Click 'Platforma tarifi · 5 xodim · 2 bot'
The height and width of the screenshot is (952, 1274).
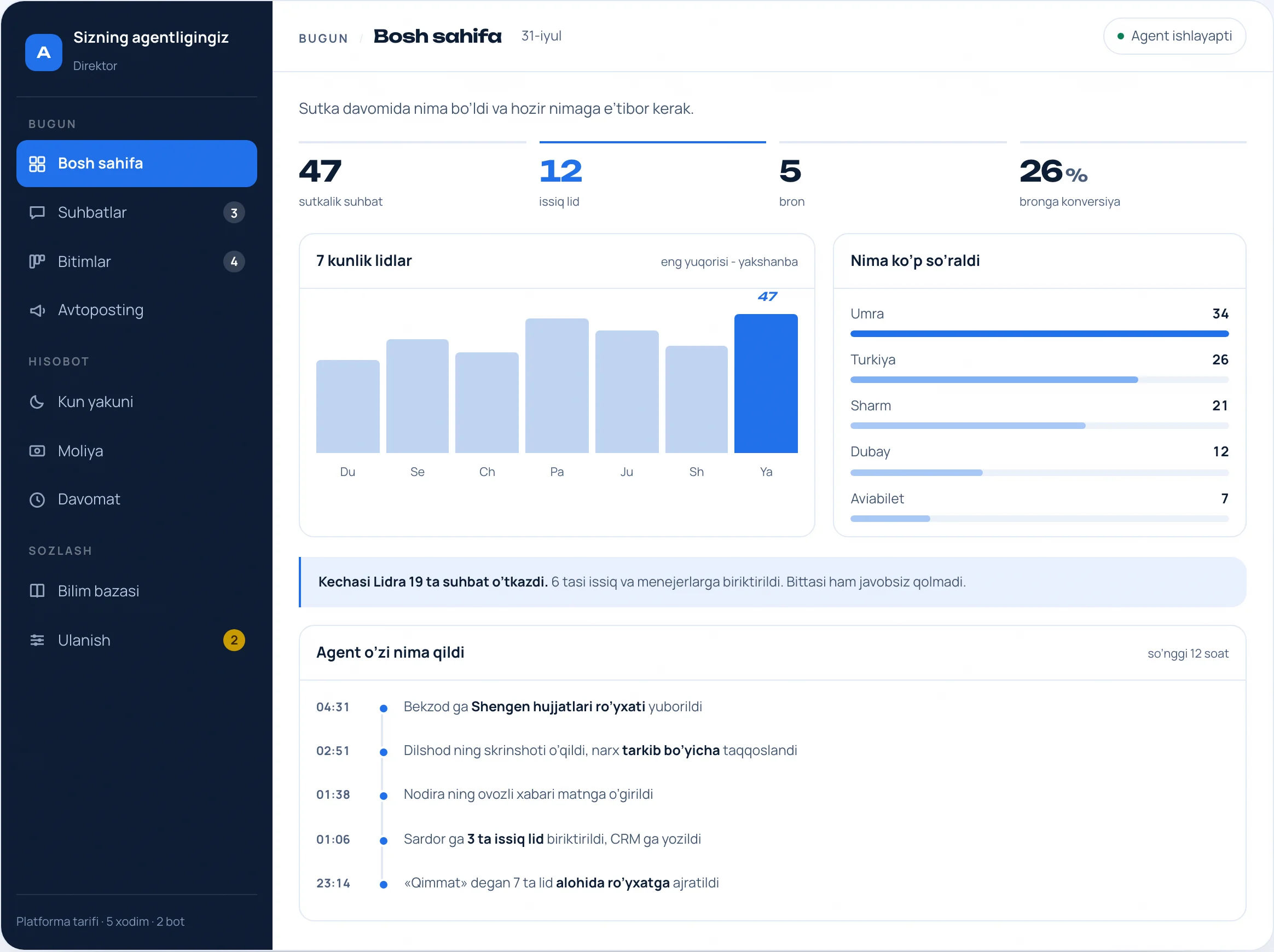[x=100, y=922]
